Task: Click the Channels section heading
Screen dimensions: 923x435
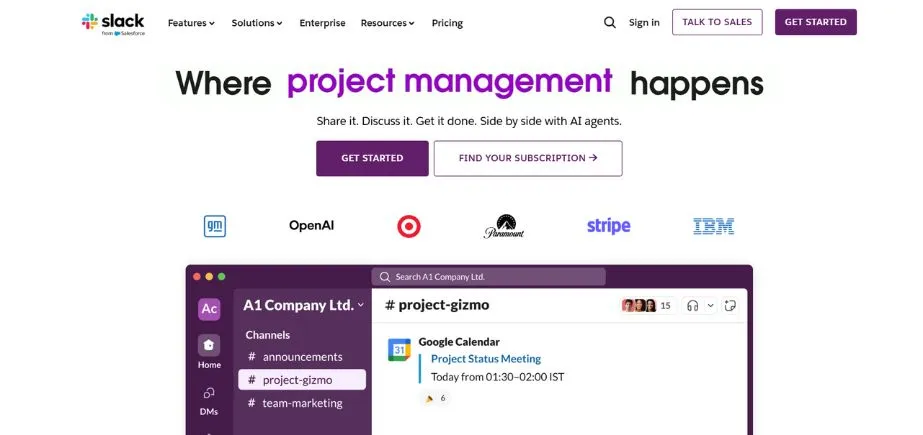Action: pos(267,335)
